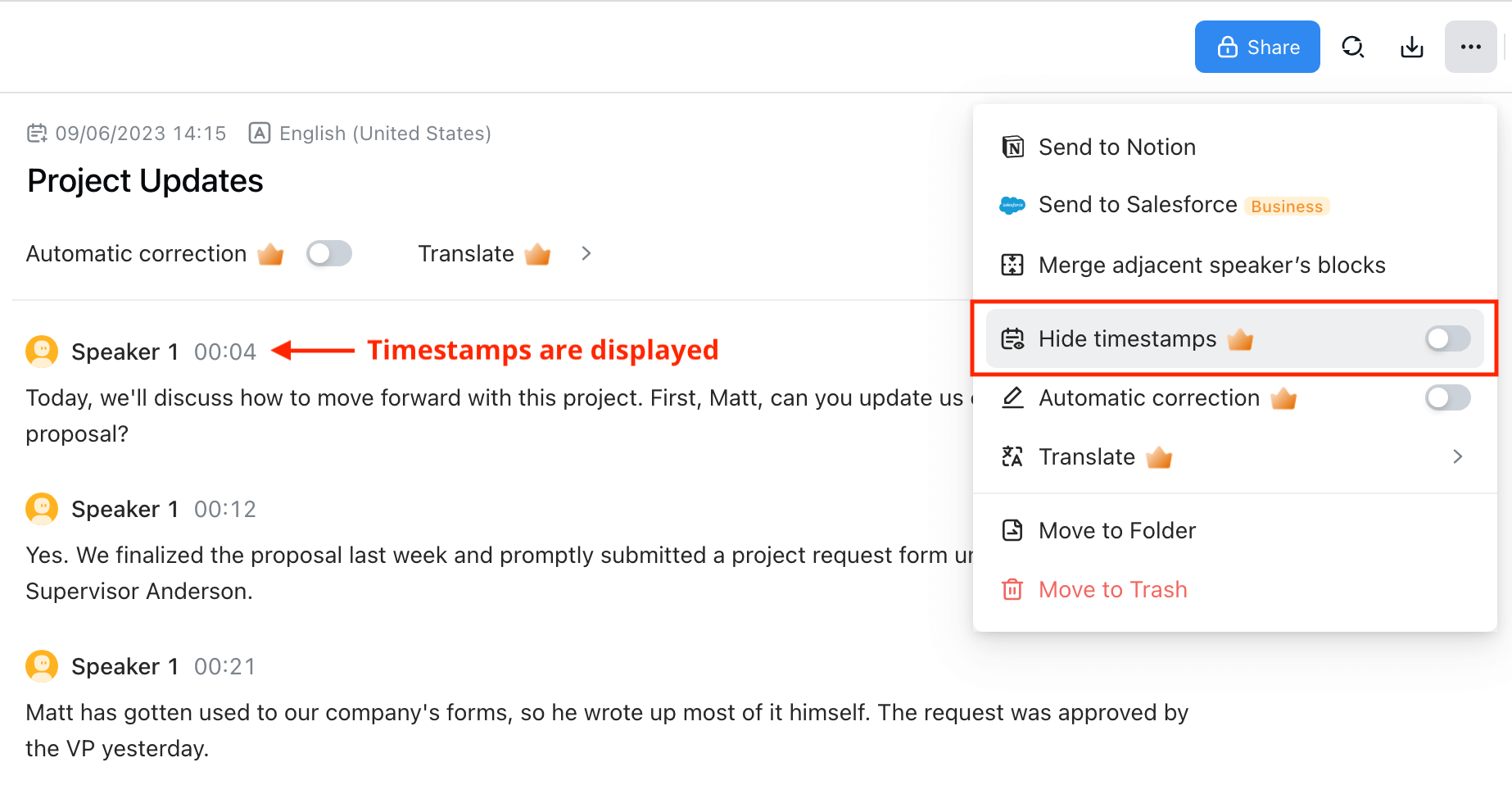Click the pencil icon next to Automatic correction
1512x785 pixels.
(1013, 398)
